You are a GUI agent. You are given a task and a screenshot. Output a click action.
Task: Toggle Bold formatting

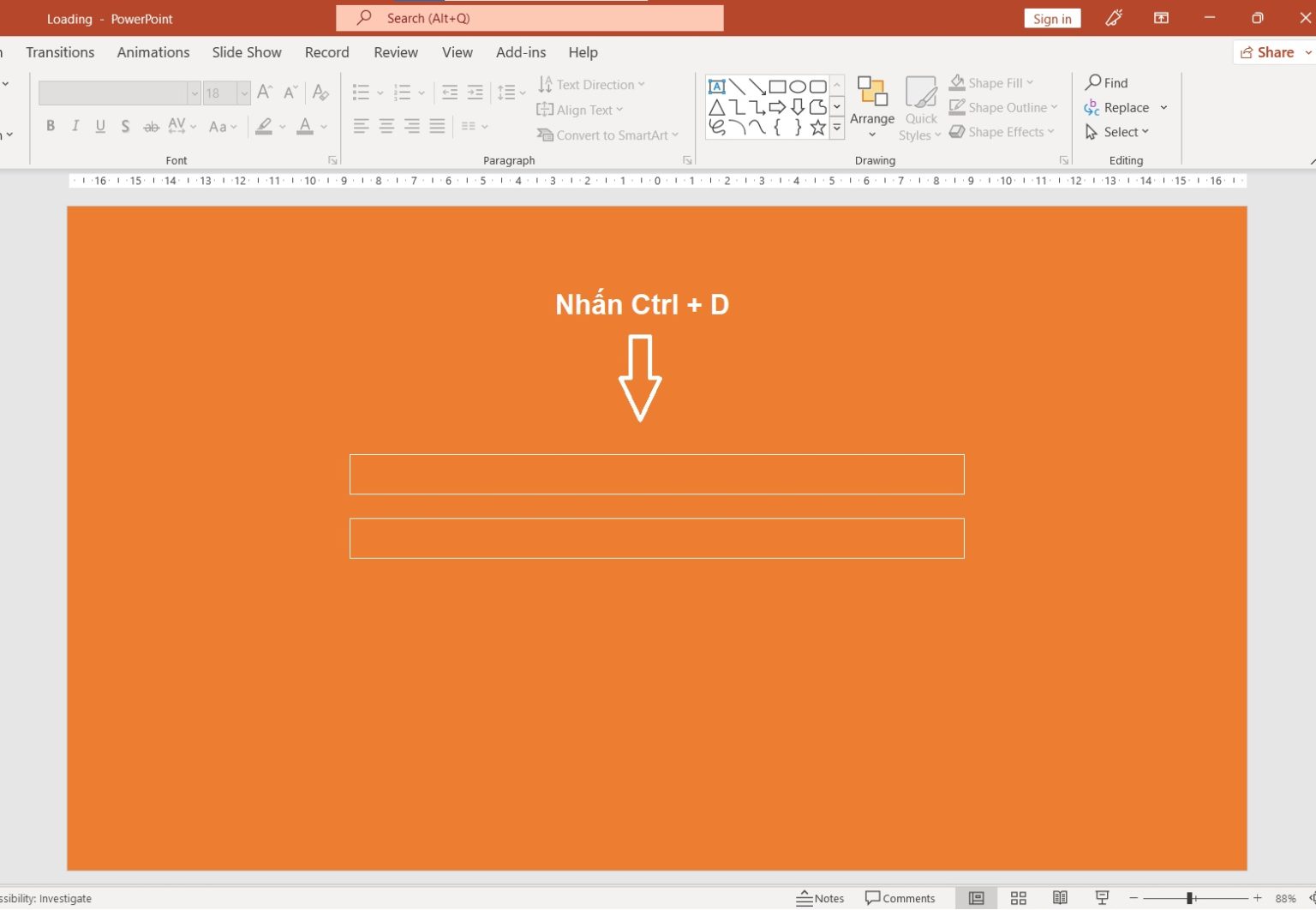pyautogui.click(x=51, y=126)
